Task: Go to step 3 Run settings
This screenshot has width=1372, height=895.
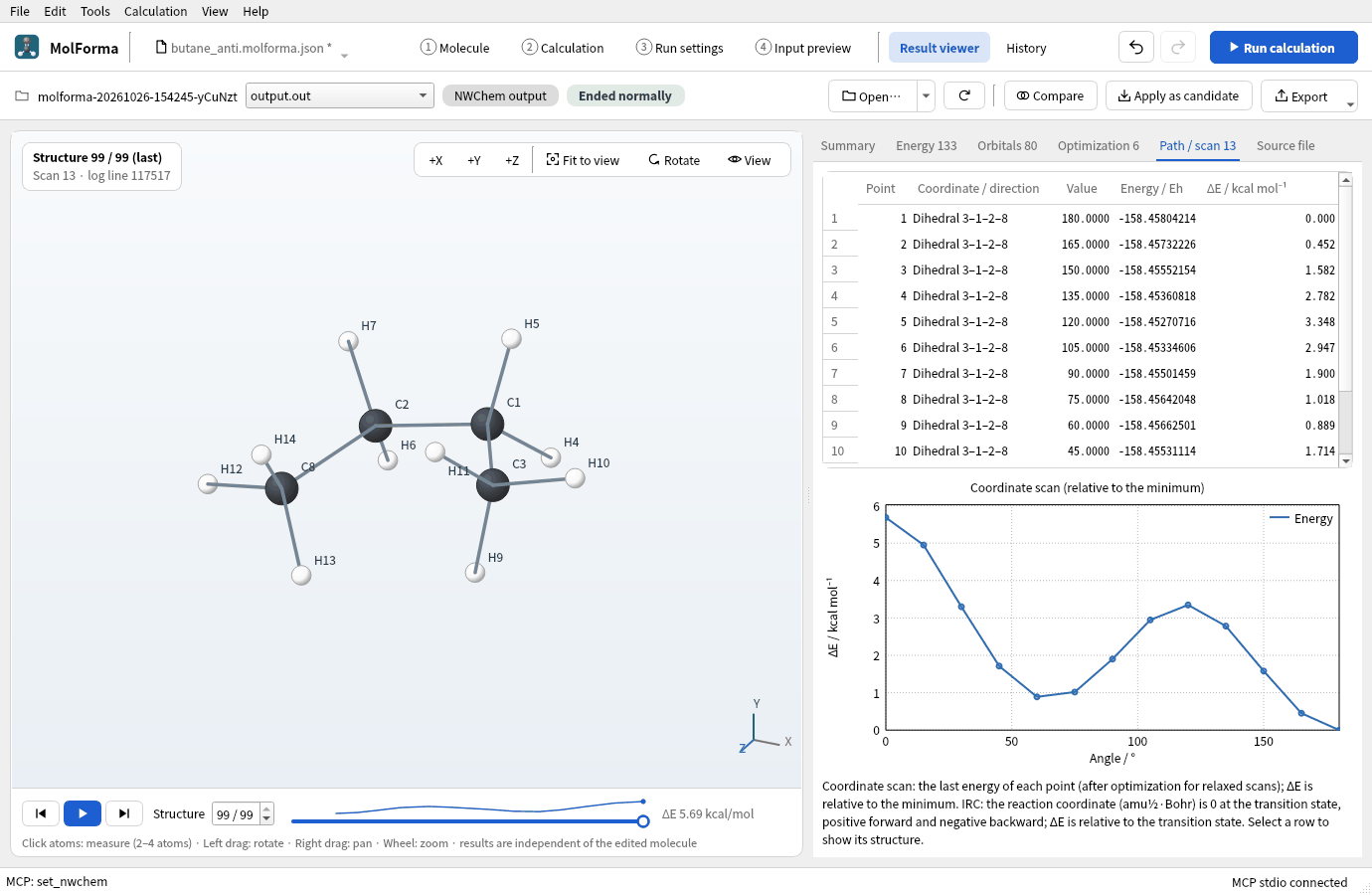Action: coord(679,48)
